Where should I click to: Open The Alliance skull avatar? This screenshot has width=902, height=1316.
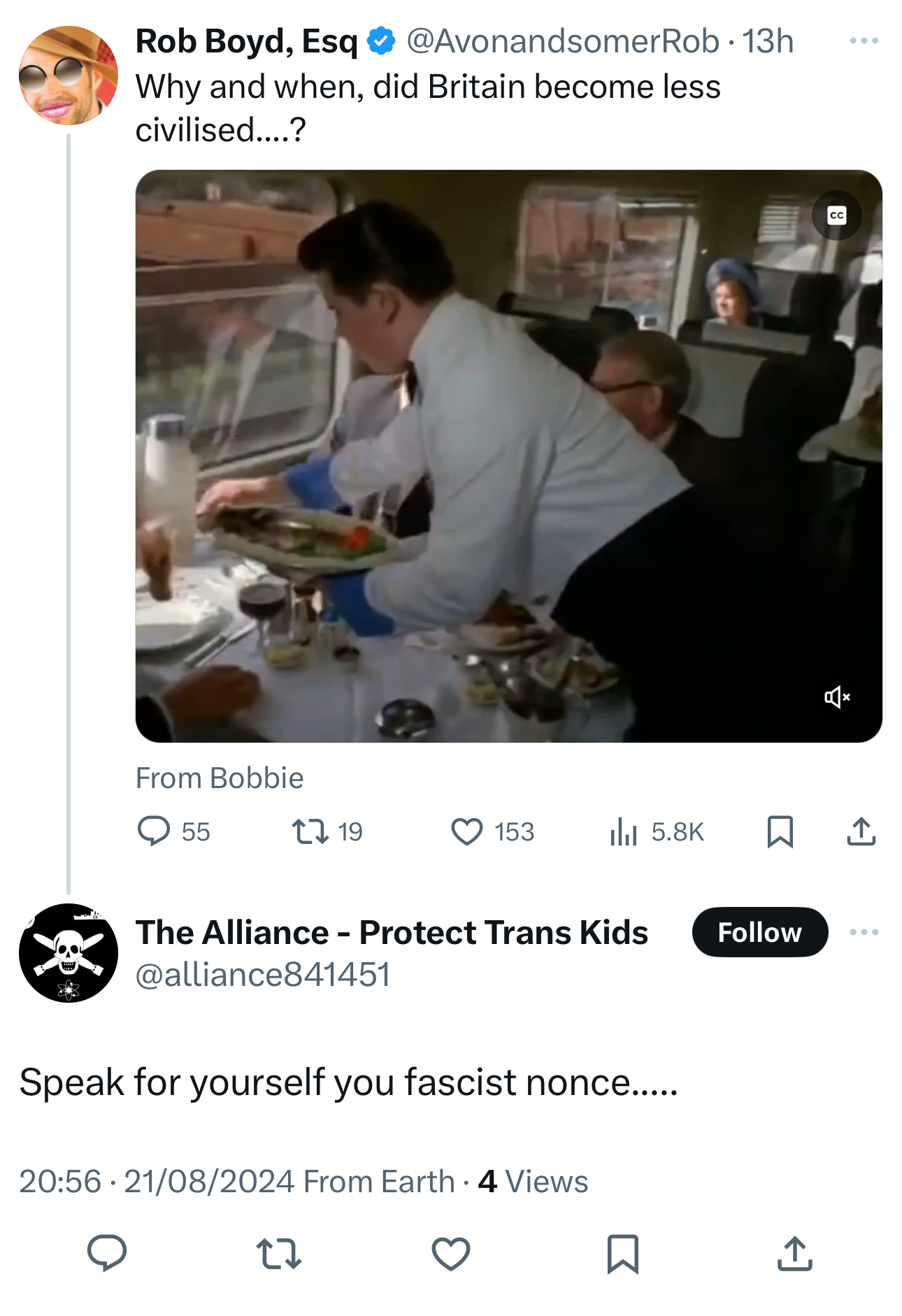pos(69,952)
